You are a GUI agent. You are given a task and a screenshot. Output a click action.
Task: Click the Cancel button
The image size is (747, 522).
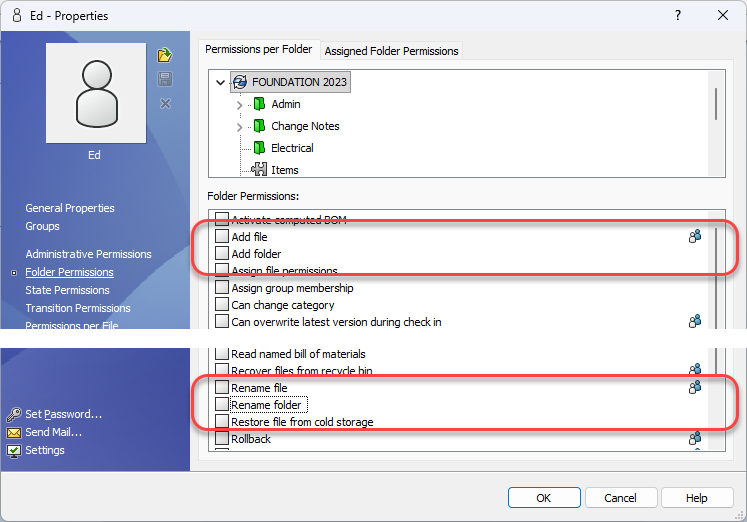pyautogui.click(x=620, y=498)
